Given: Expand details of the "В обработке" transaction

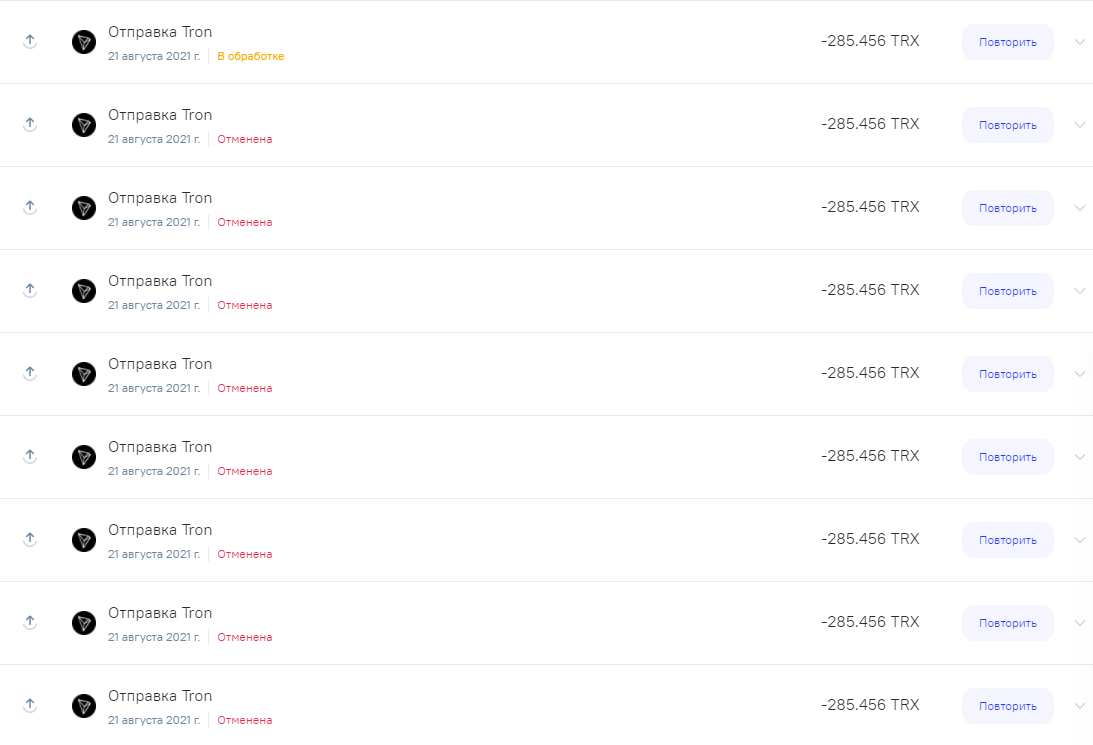Looking at the screenshot, I should [1080, 42].
